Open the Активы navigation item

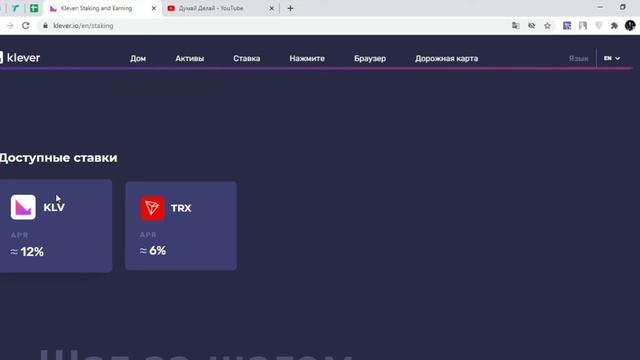click(189, 58)
